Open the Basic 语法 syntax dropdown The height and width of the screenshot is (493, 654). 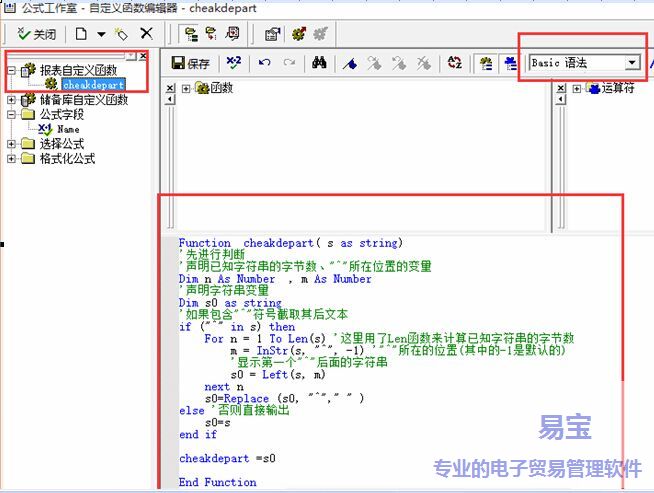[x=632, y=63]
